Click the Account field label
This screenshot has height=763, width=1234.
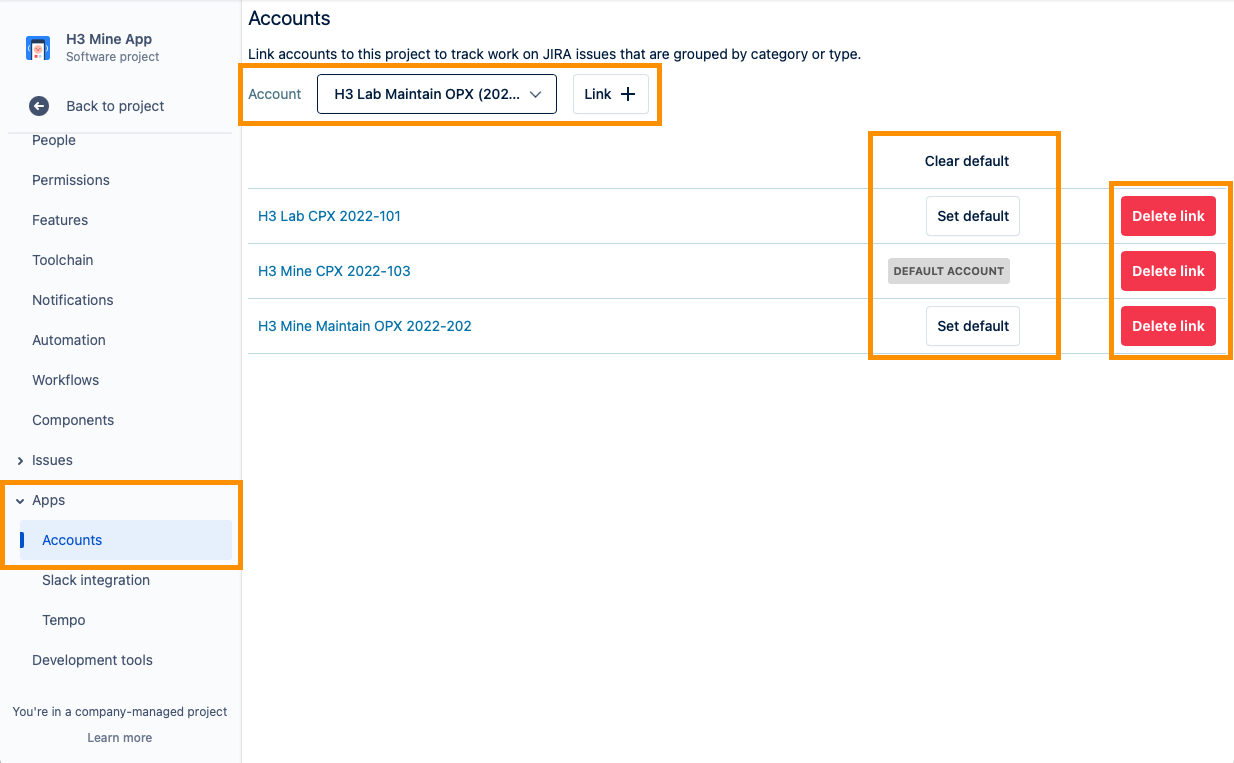[275, 94]
